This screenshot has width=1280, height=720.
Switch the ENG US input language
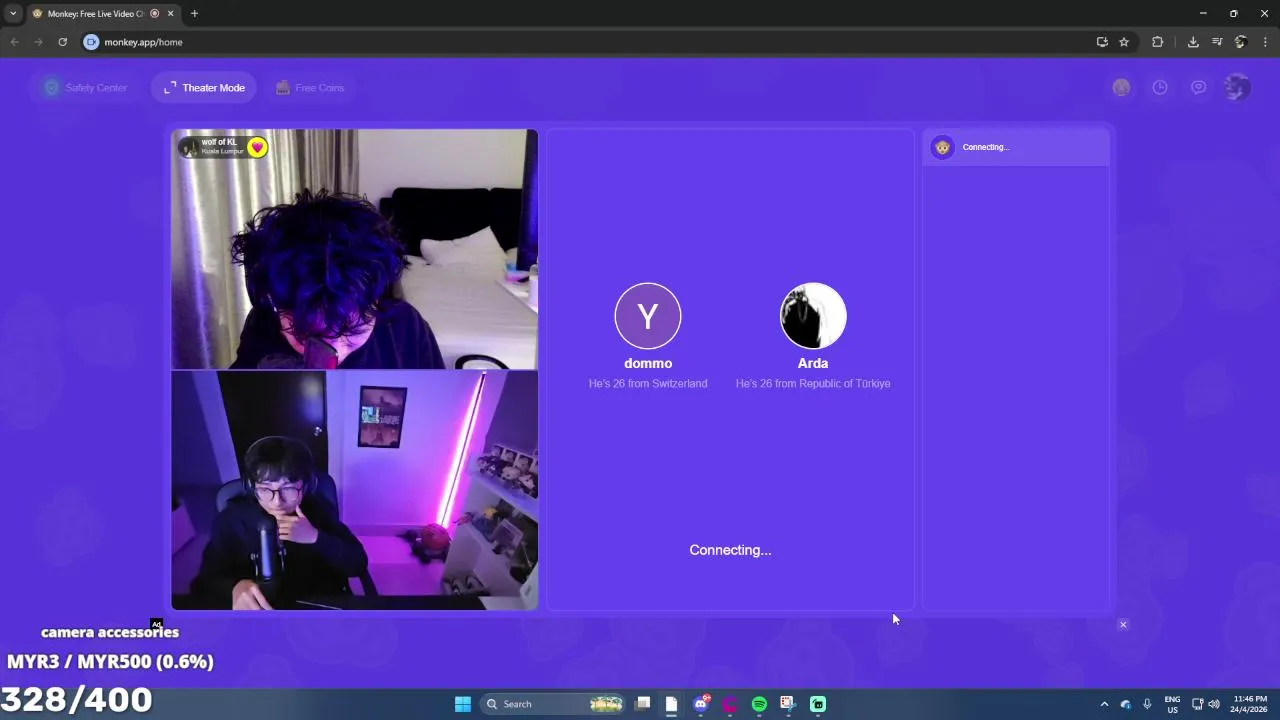tap(1172, 704)
